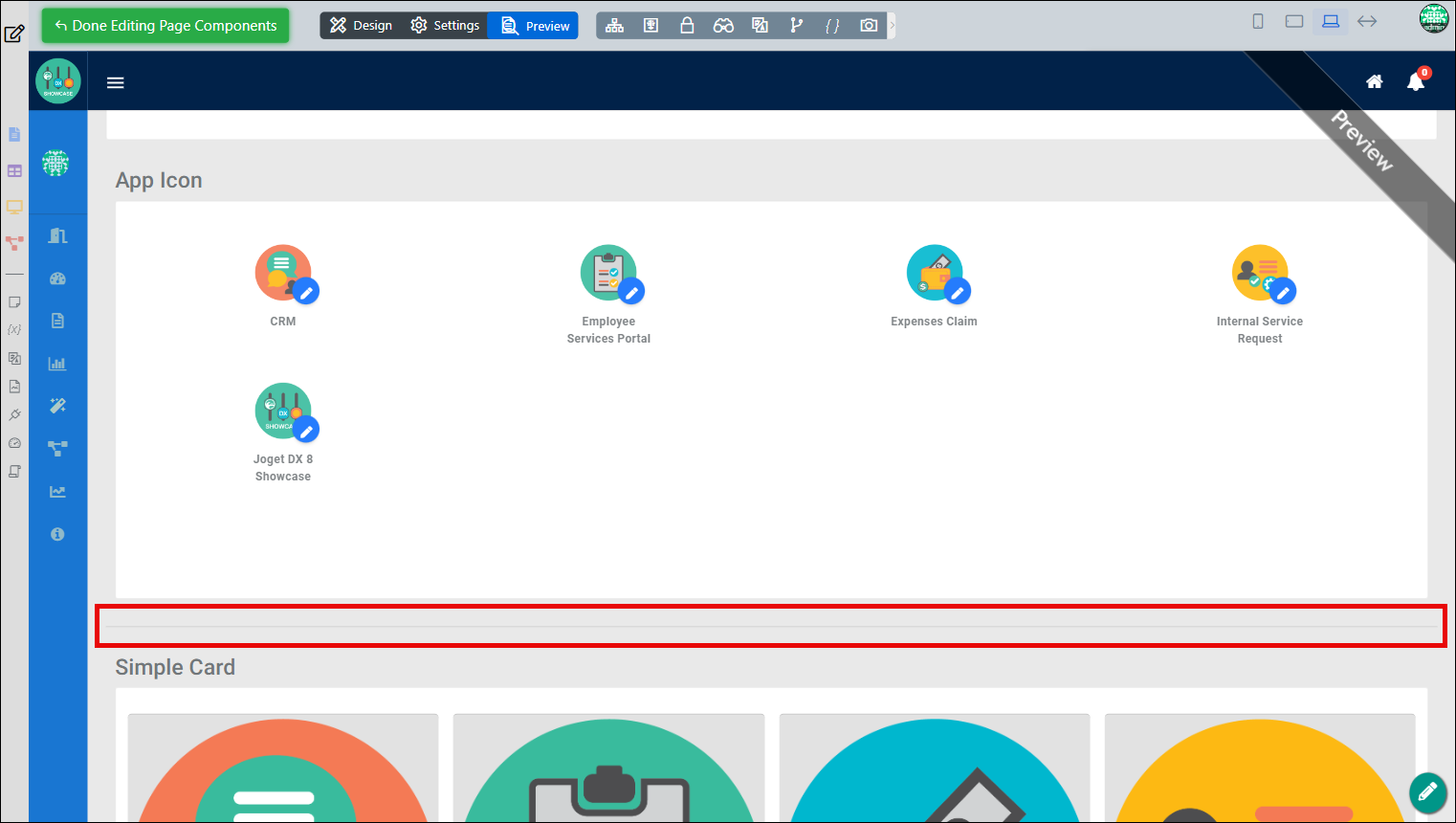This screenshot has width=1456, height=823.
Task: Open the form builder blue document icon
Action: (14, 135)
